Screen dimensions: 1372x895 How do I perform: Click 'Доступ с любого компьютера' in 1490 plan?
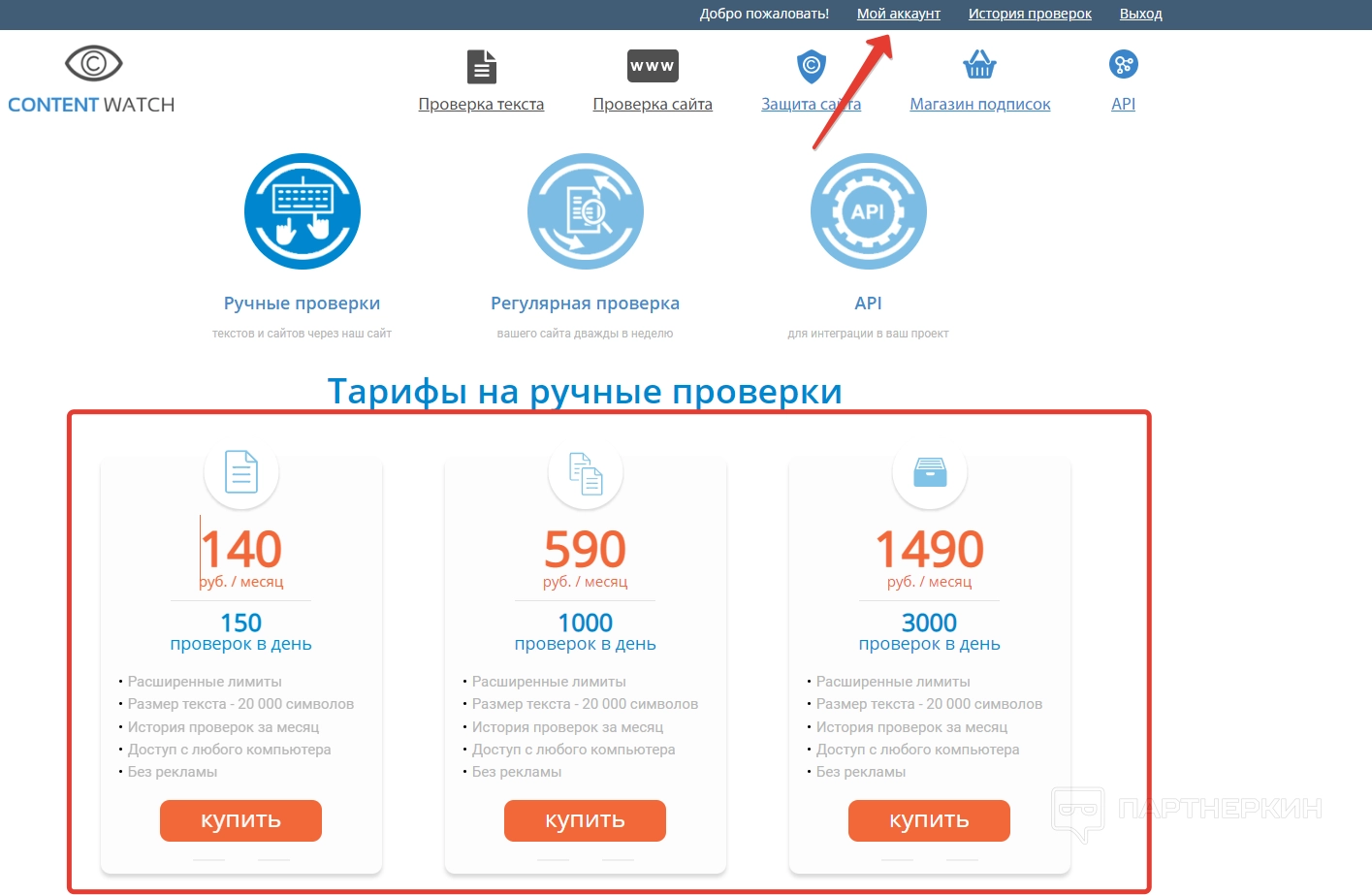917,750
